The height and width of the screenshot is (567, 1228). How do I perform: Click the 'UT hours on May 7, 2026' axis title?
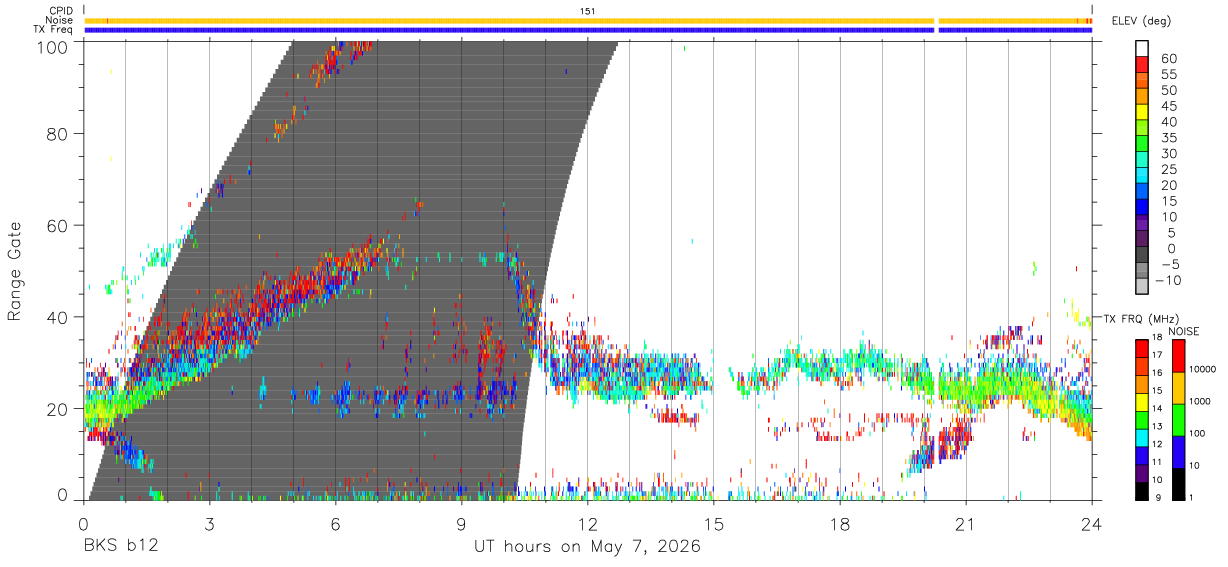click(587, 547)
